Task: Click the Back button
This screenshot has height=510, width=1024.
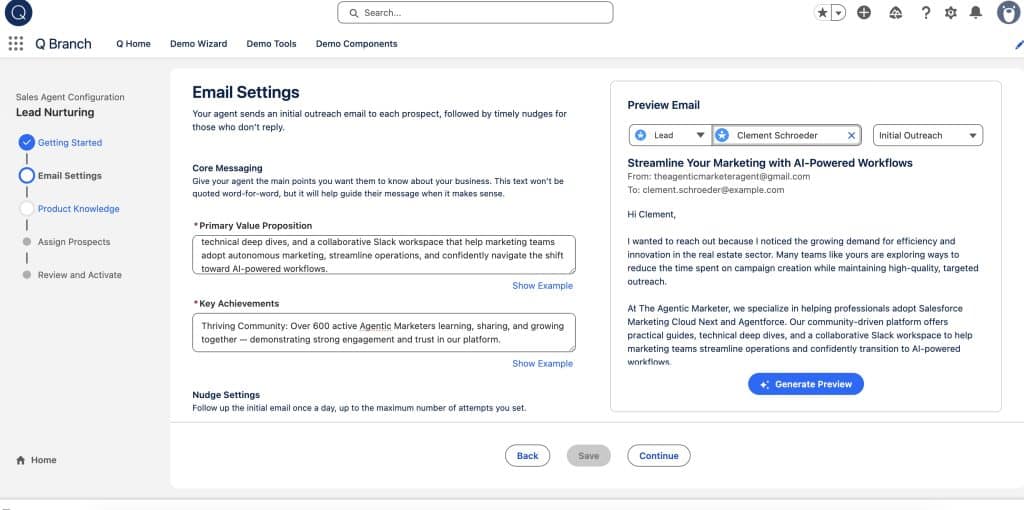Action: pos(527,456)
